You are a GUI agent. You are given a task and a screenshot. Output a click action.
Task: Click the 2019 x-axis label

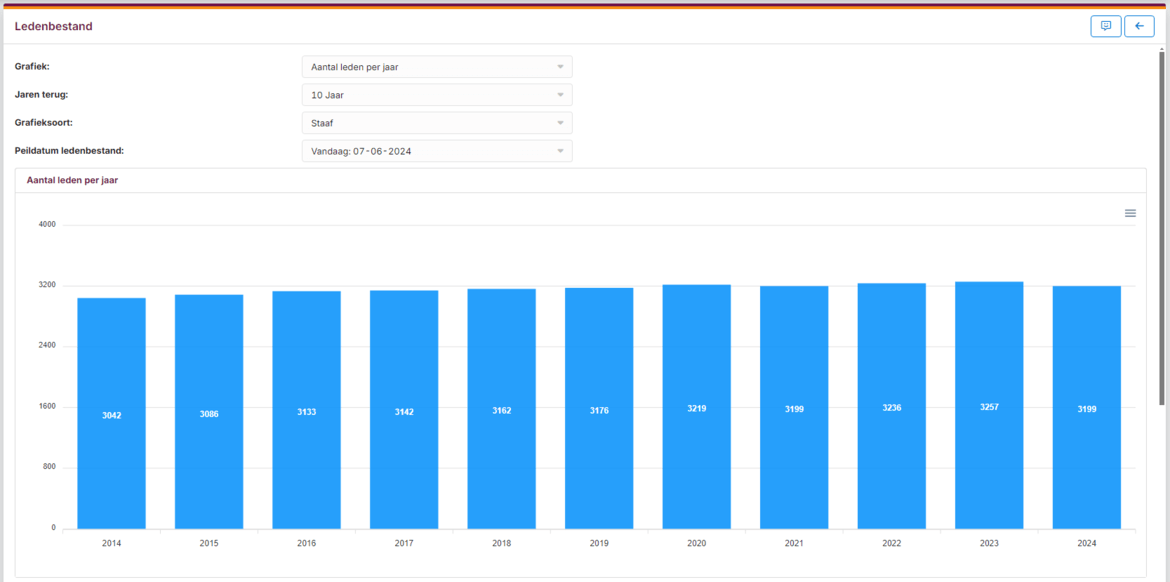pos(599,544)
